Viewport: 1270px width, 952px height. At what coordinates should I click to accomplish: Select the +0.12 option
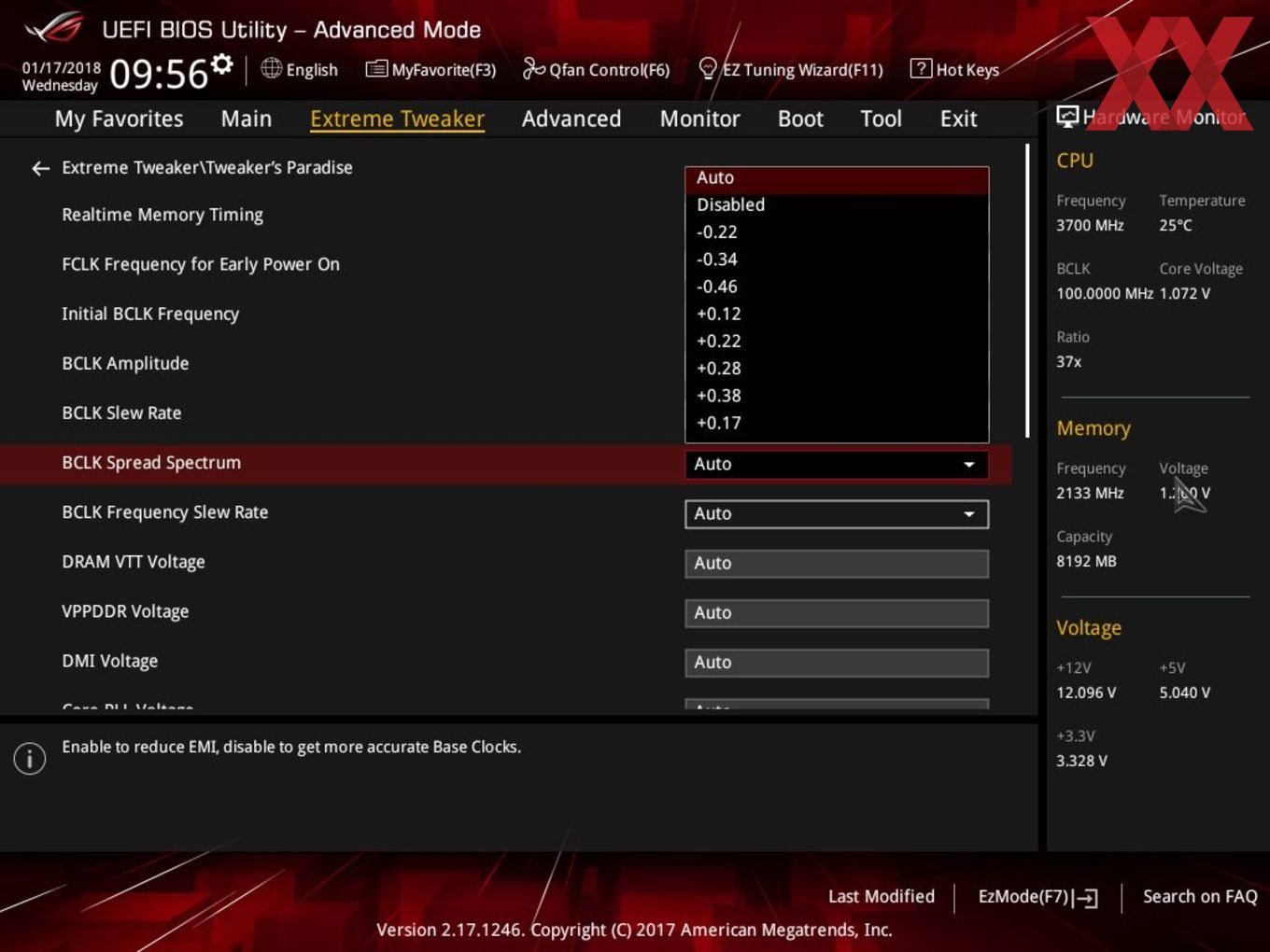(837, 314)
